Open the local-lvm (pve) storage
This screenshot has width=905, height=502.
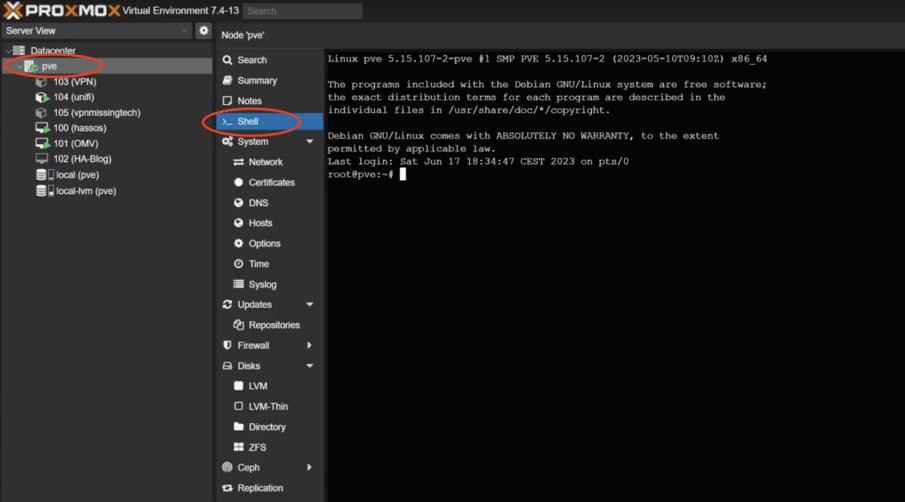(85, 190)
